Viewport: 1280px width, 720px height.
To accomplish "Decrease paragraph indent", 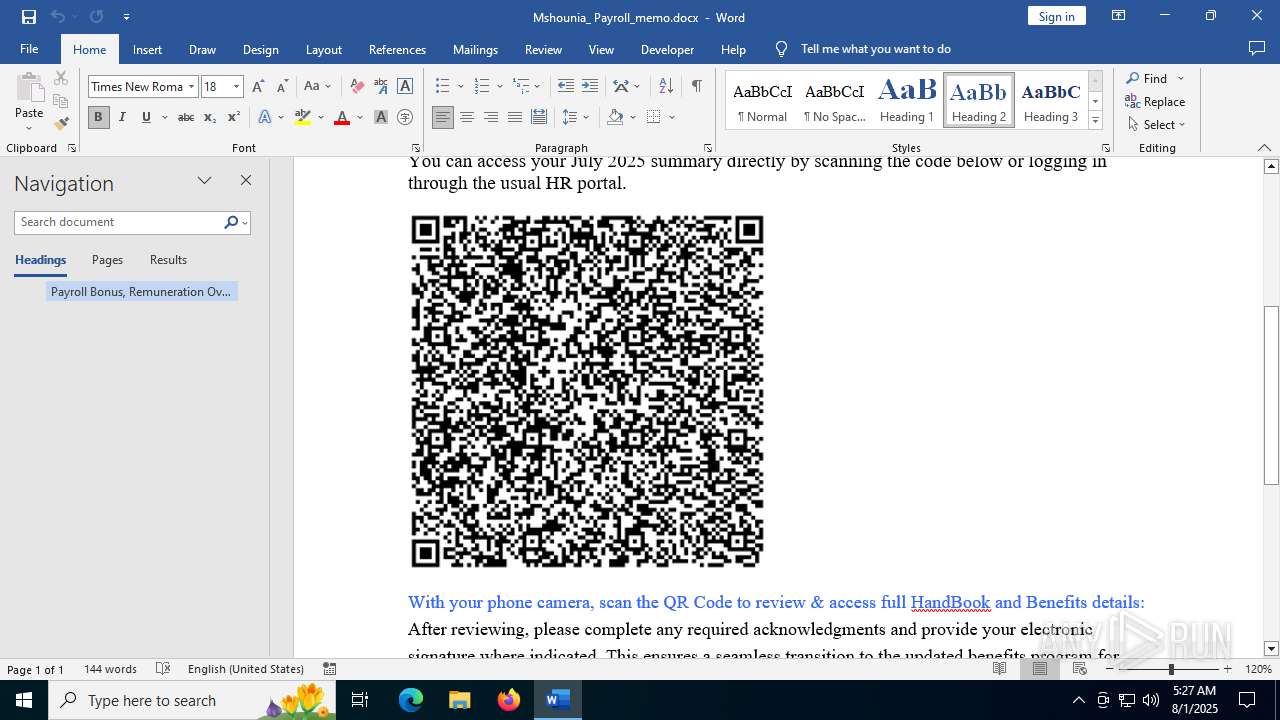I will pyautogui.click(x=566, y=86).
